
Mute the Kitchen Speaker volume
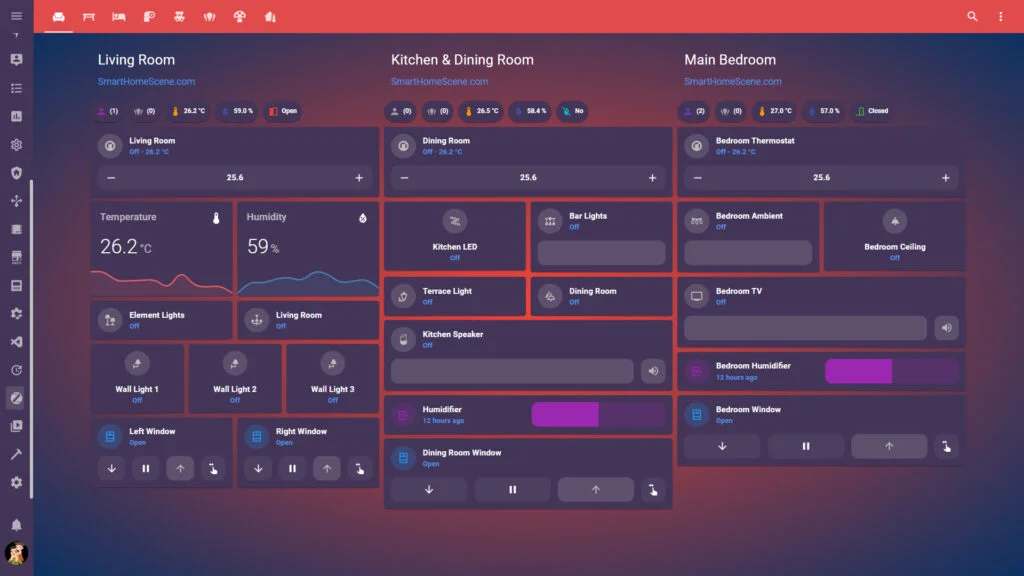pyautogui.click(x=653, y=372)
